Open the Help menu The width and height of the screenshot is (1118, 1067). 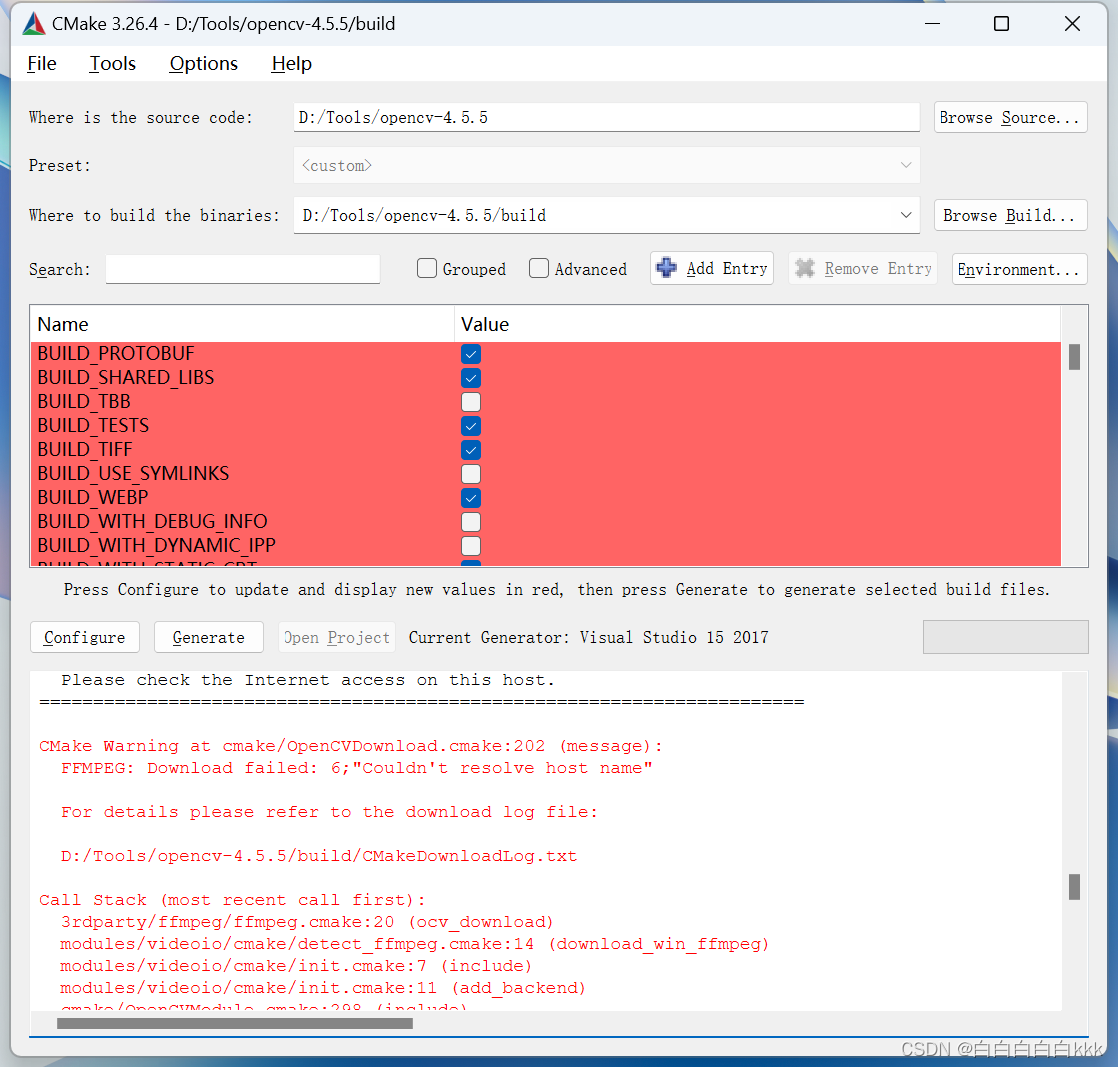pyautogui.click(x=291, y=63)
